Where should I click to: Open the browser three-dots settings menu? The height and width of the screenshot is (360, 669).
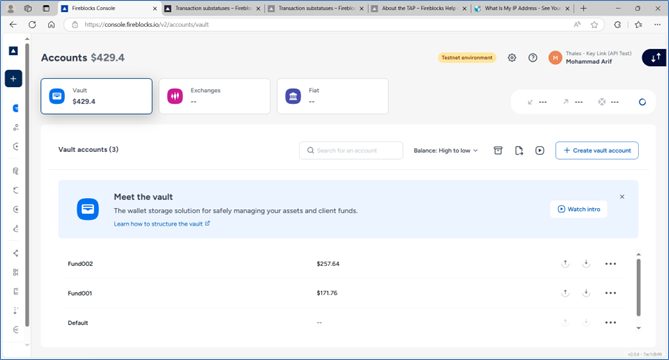click(657, 25)
